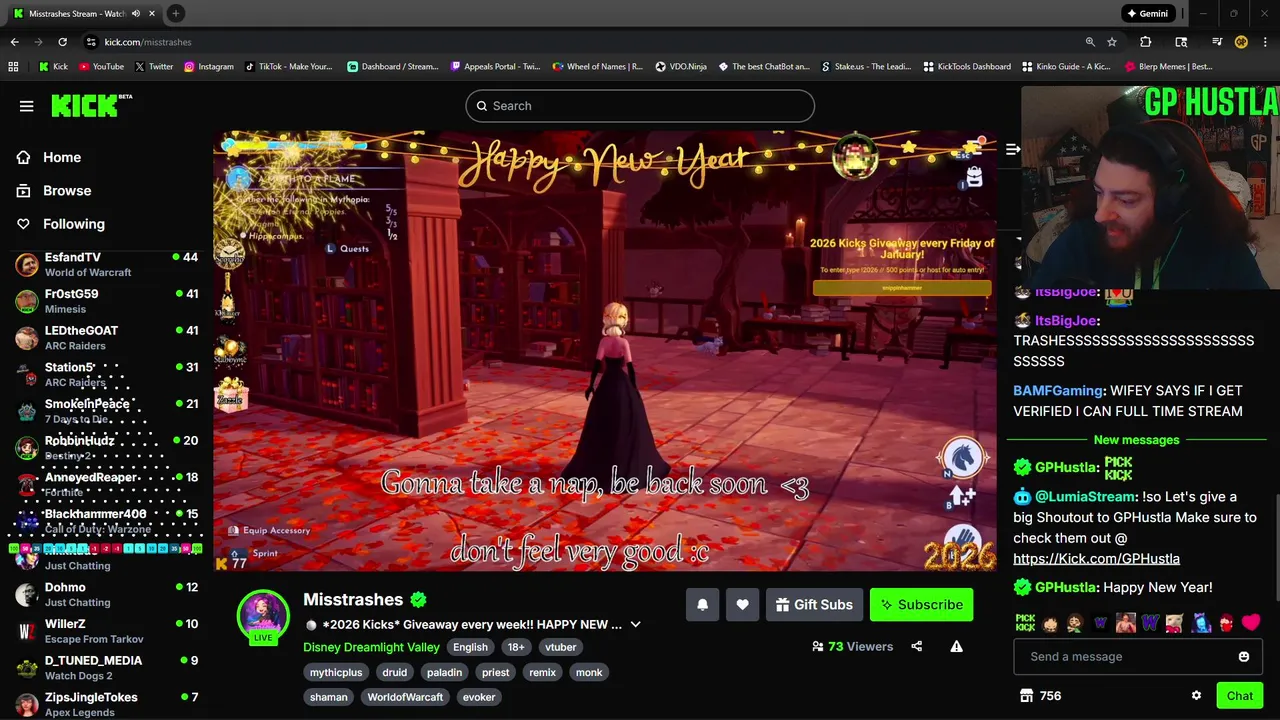Screen dimensions: 1280x720
Task: Select the mythicplus tag
Action: click(336, 672)
